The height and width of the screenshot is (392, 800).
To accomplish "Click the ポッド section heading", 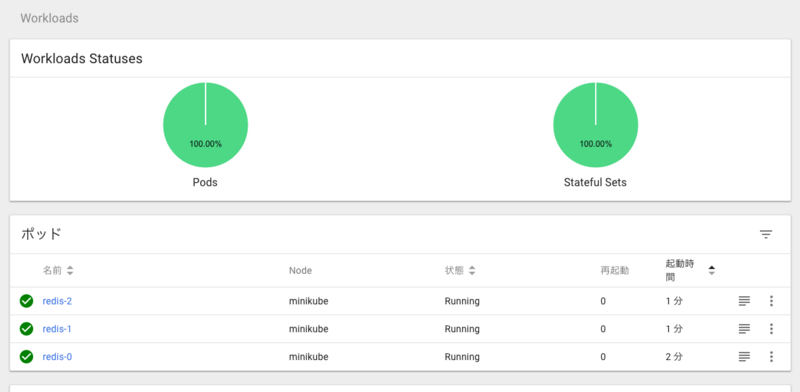I will [41, 234].
